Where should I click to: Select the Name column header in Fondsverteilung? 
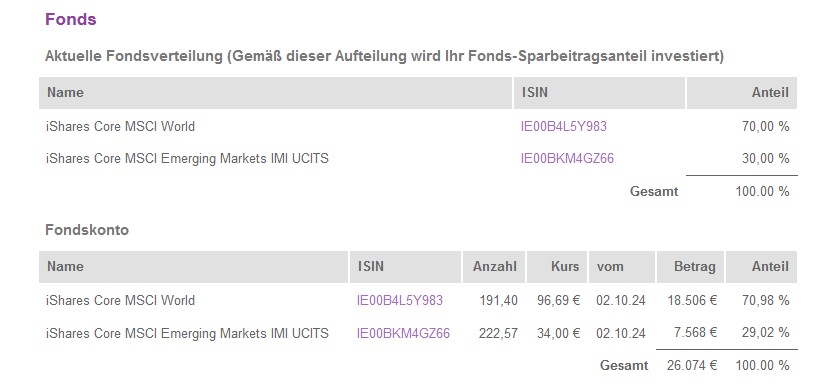275,93
